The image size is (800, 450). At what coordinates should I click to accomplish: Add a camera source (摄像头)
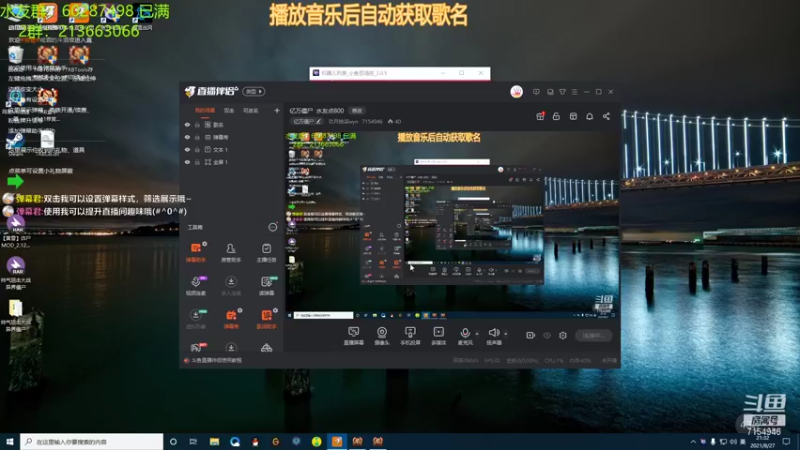pos(382,336)
